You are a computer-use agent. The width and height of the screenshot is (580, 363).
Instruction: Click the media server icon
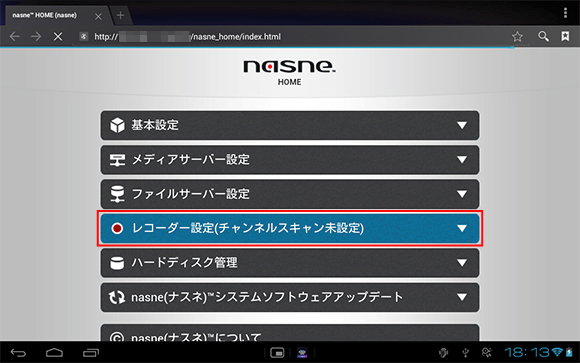[117, 160]
